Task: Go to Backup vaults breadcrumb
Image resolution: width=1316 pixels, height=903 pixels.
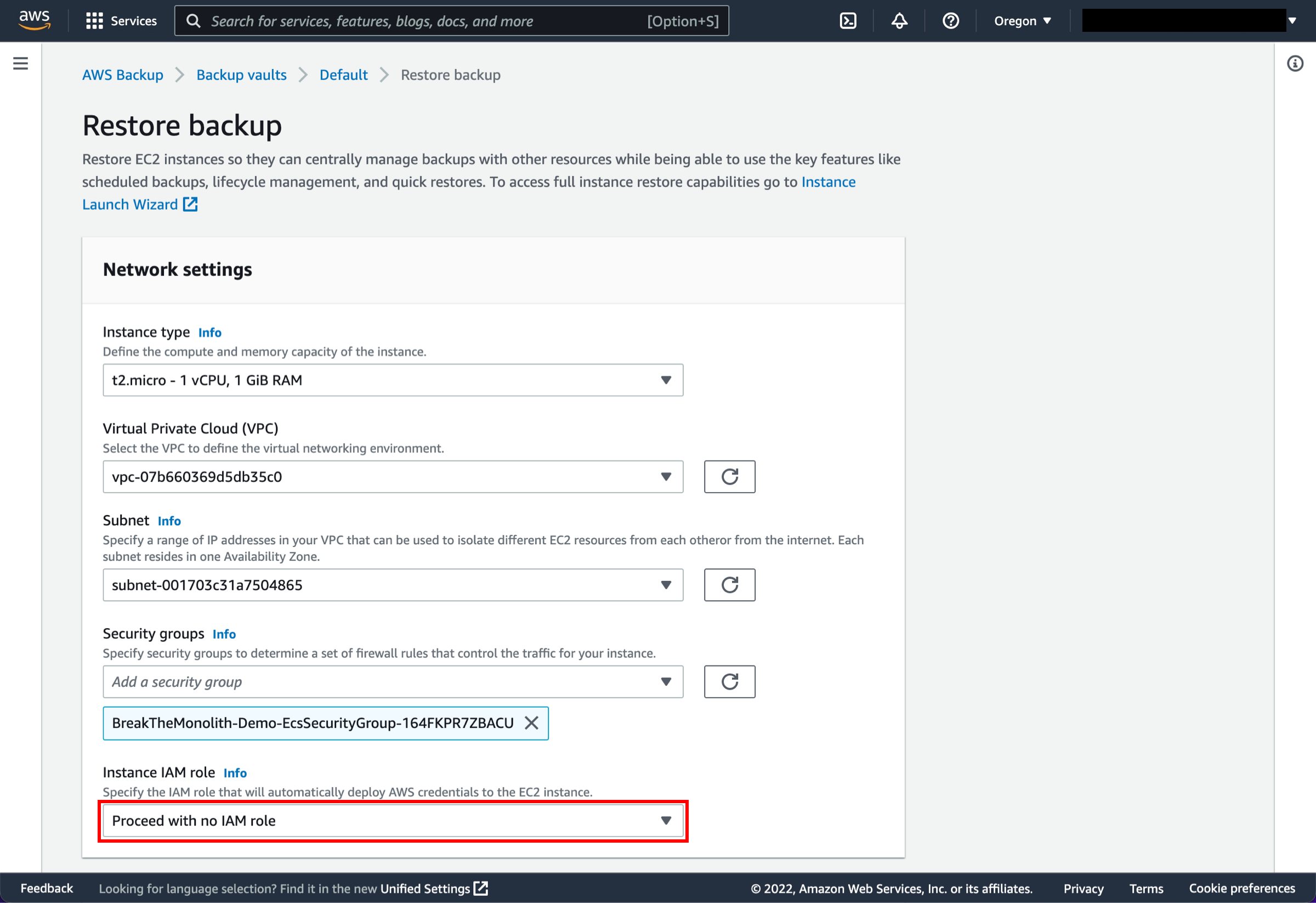Action: [x=241, y=75]
